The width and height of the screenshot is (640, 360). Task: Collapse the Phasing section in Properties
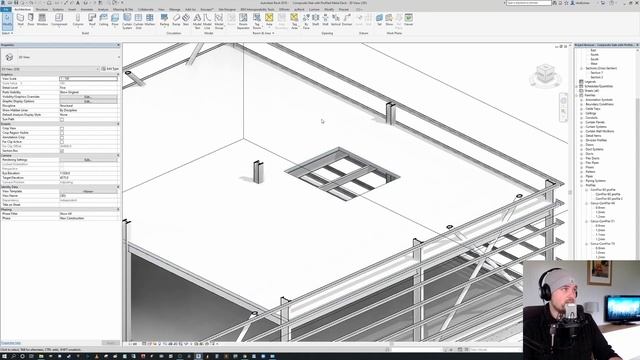point(118,209)
